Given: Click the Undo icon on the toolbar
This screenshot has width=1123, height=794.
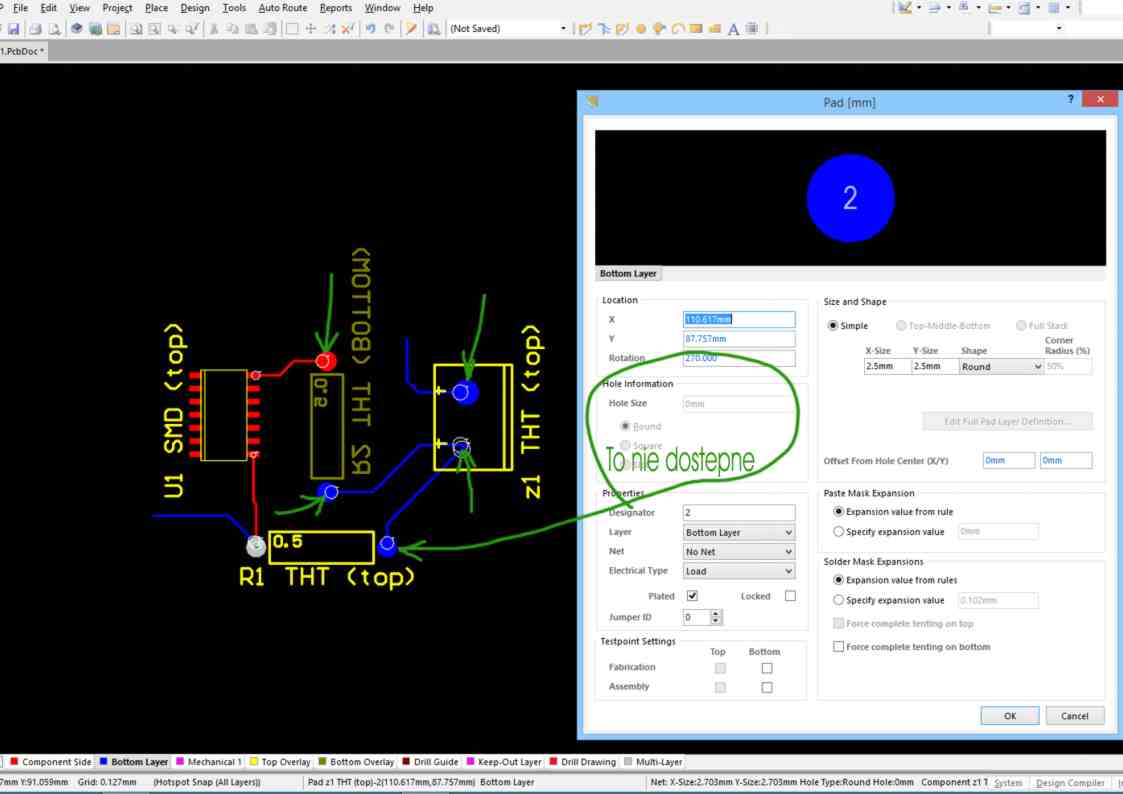Looking at the screenshot, I should pos(371,29).
